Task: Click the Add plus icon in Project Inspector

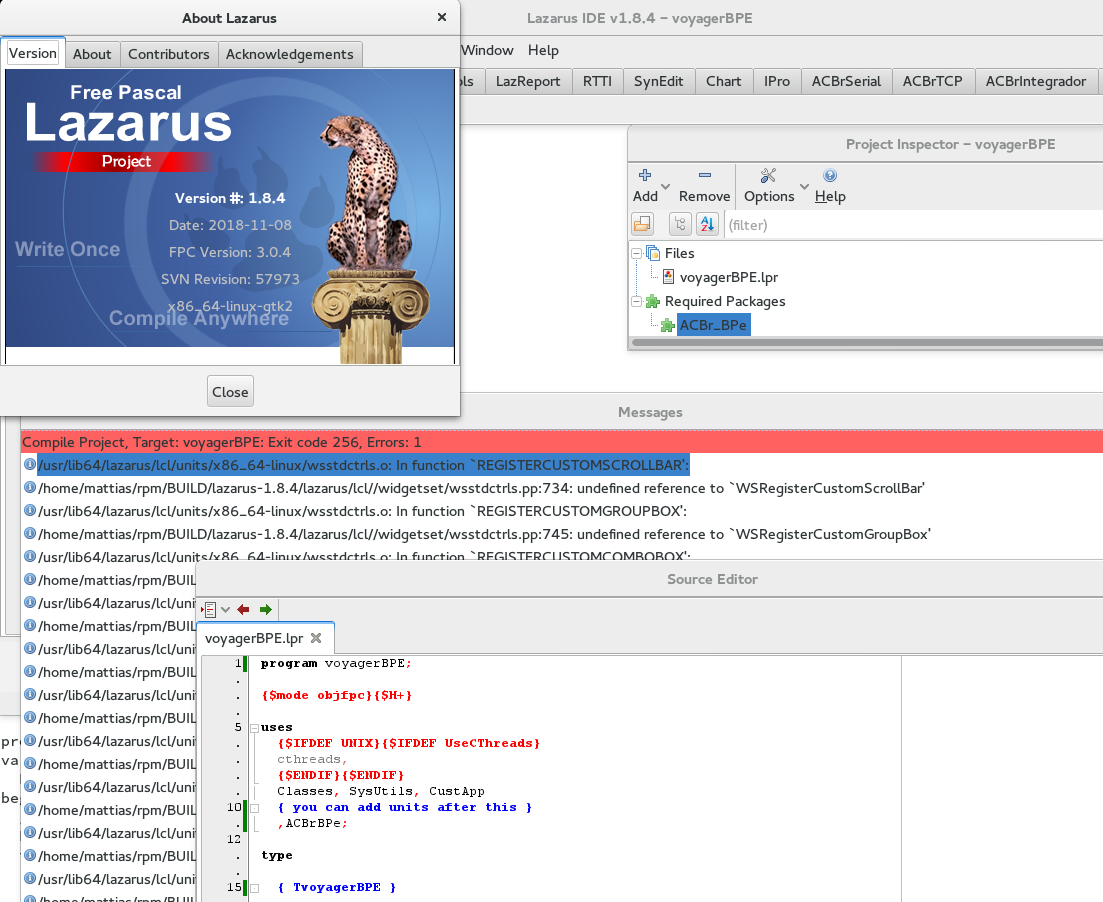Action: (x=644, y=175)
